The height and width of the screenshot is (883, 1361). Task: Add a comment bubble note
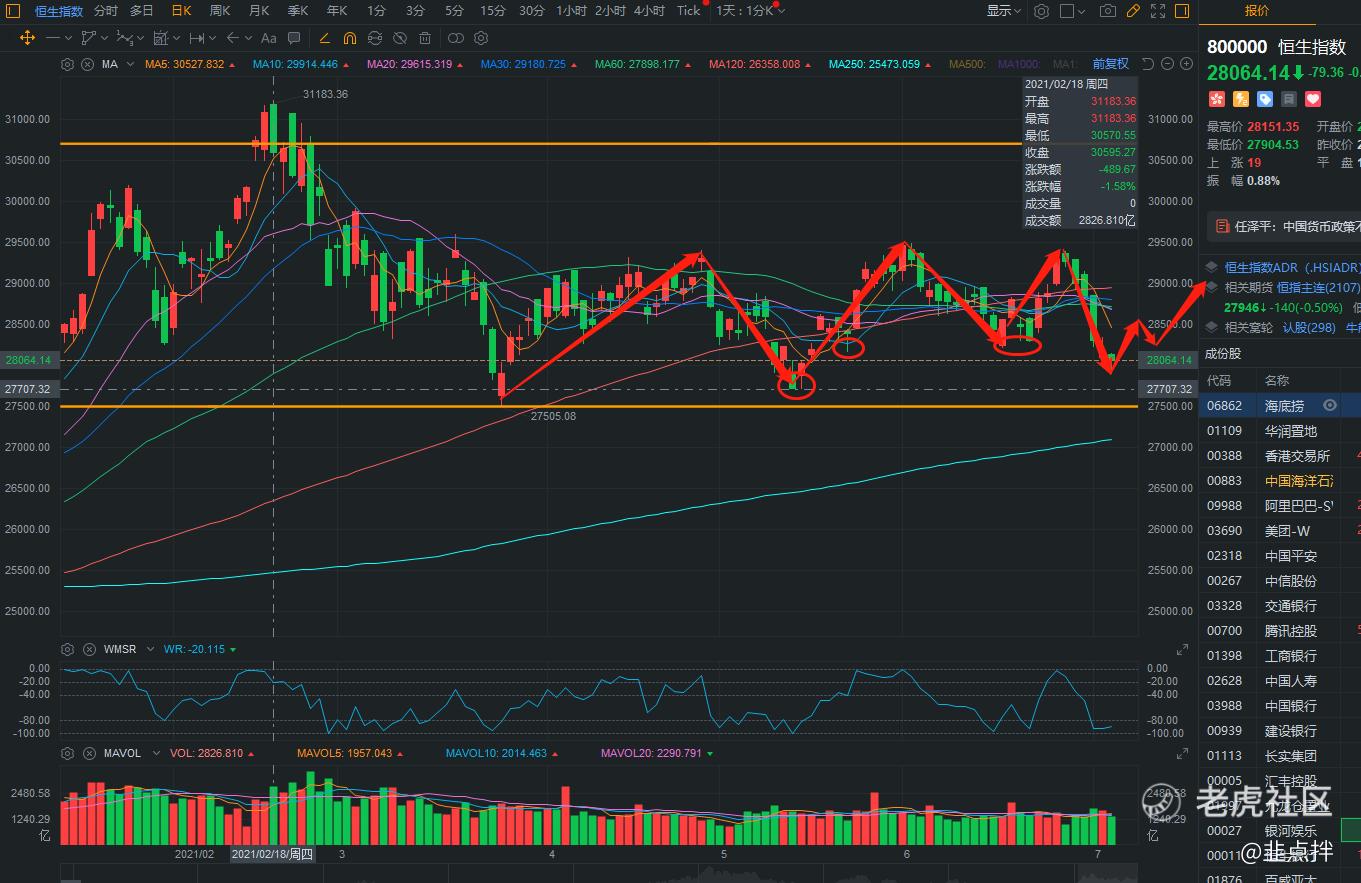point(294,38)
